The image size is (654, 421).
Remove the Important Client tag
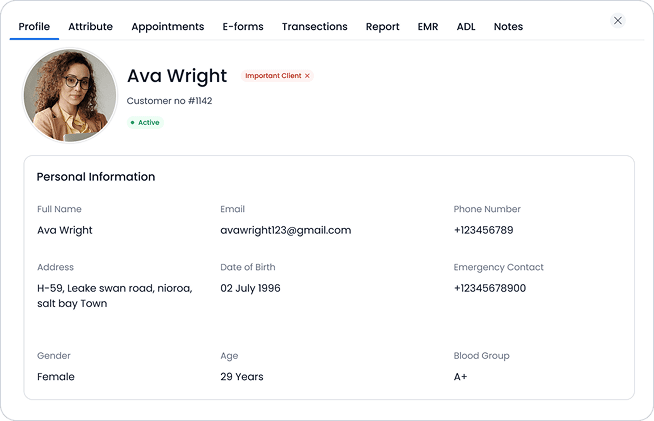pyautogui.click(x=307, y=76)
